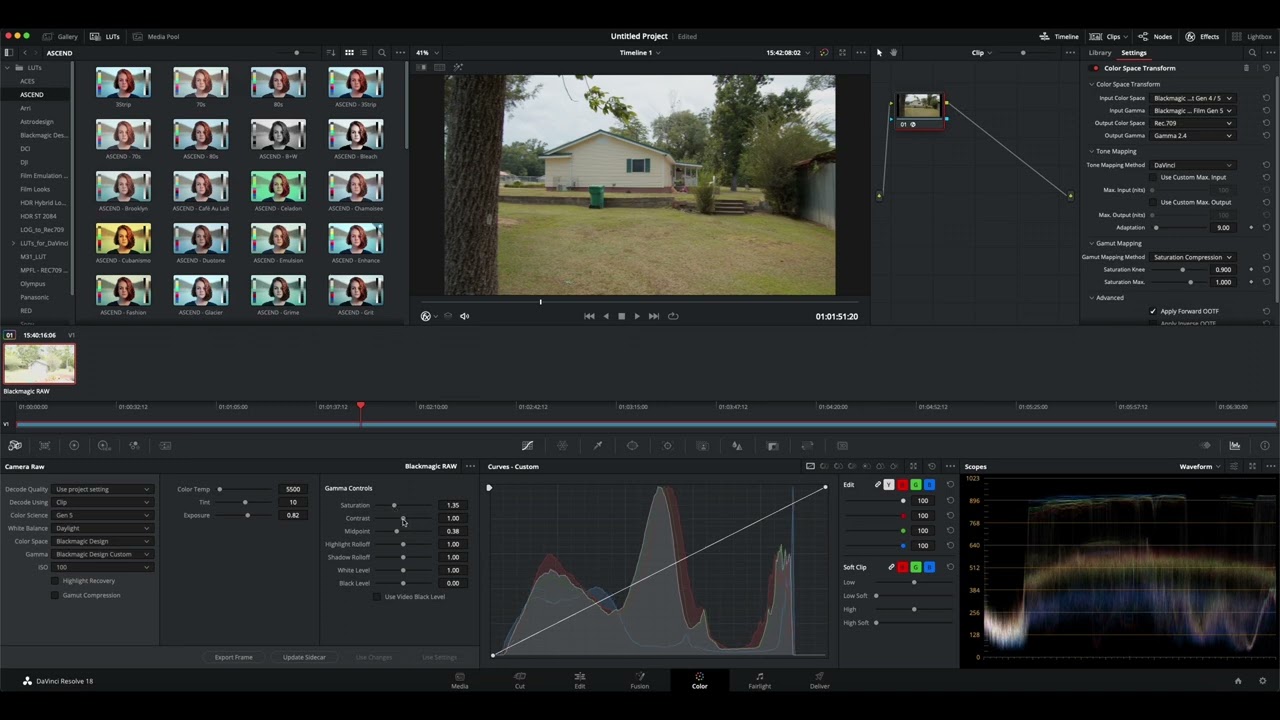1280x720 pixels.
Task: Open the Gamut Mapping Method dropdown
Action: 1193,257
